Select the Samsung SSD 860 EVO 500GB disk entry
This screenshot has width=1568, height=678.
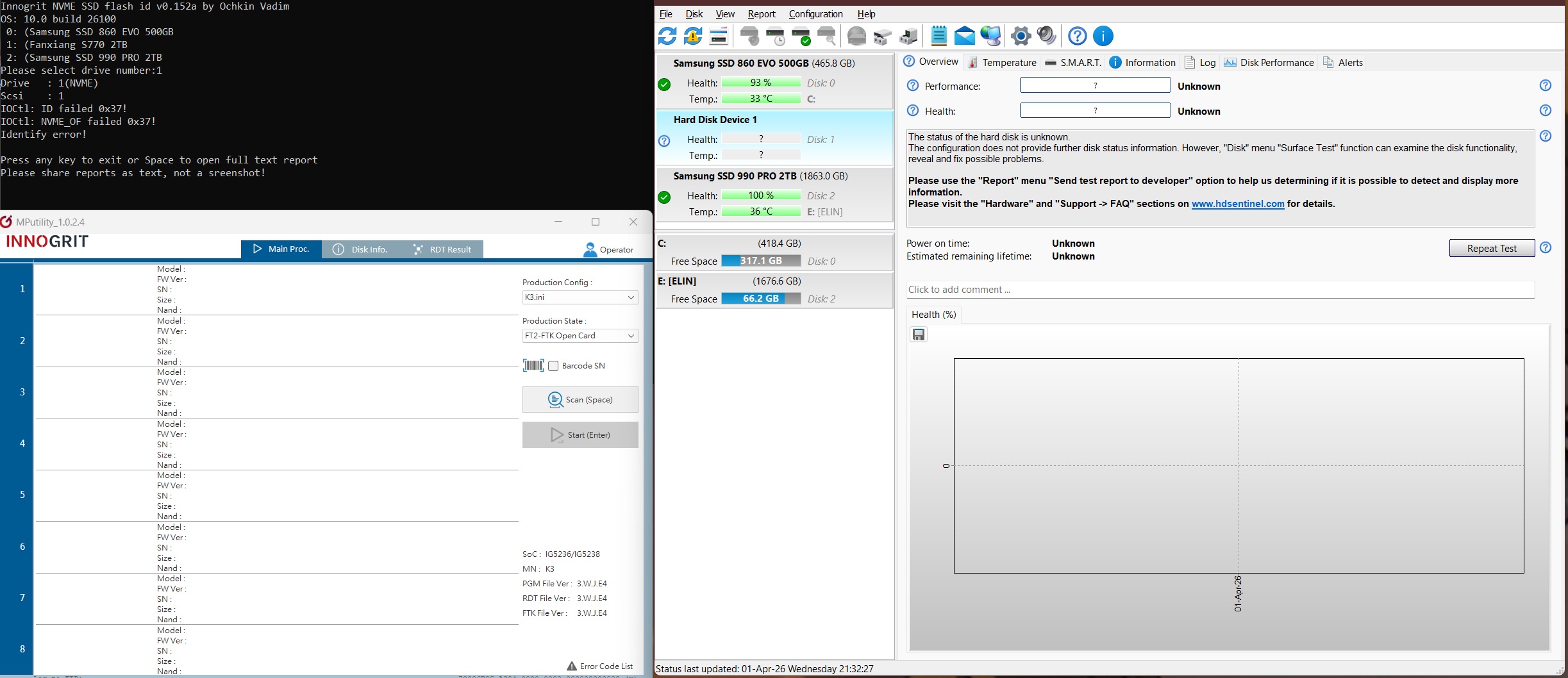pyautogui.click(x=774, y=81)
